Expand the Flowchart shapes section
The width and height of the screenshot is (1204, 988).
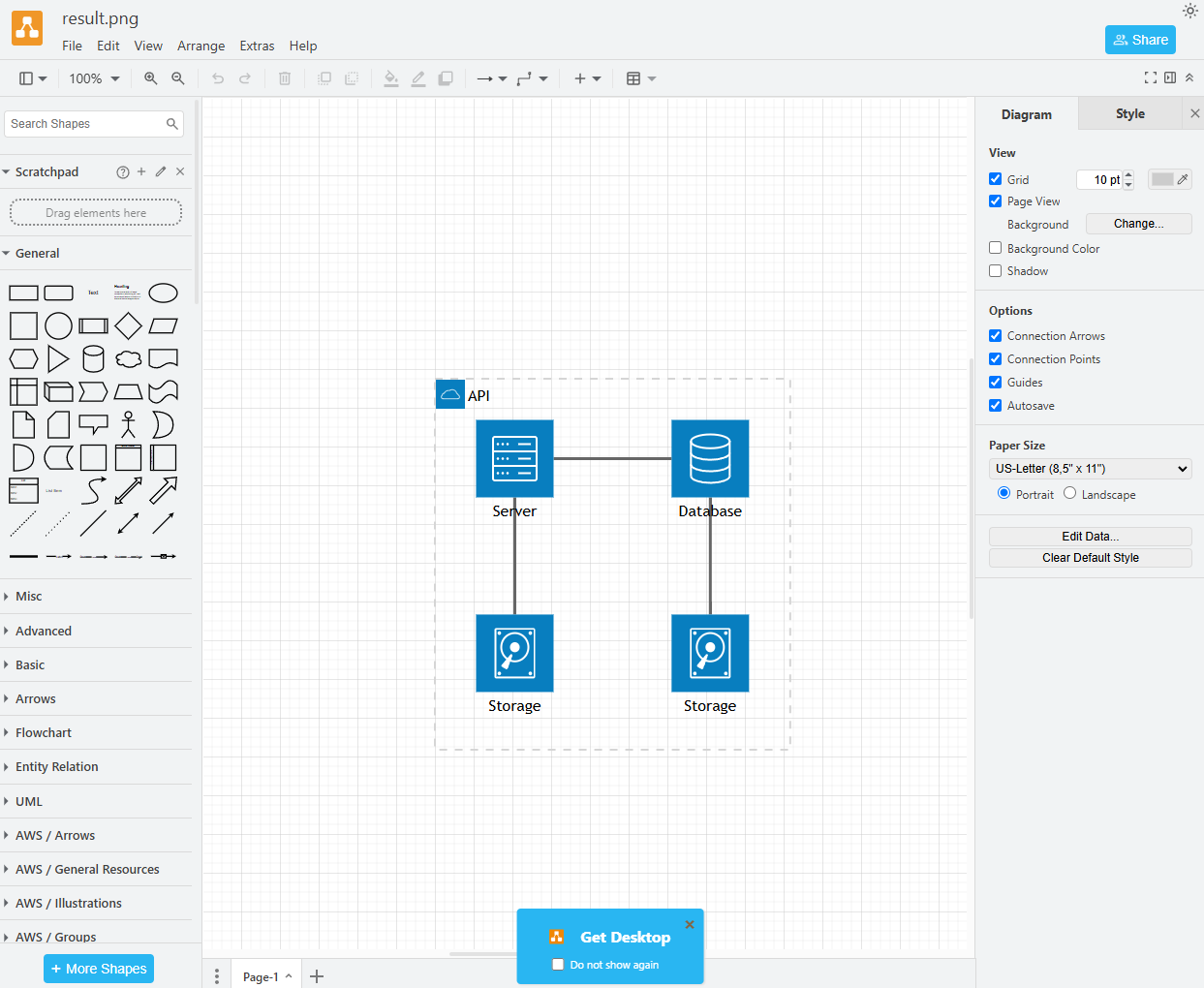pos(96,733)
